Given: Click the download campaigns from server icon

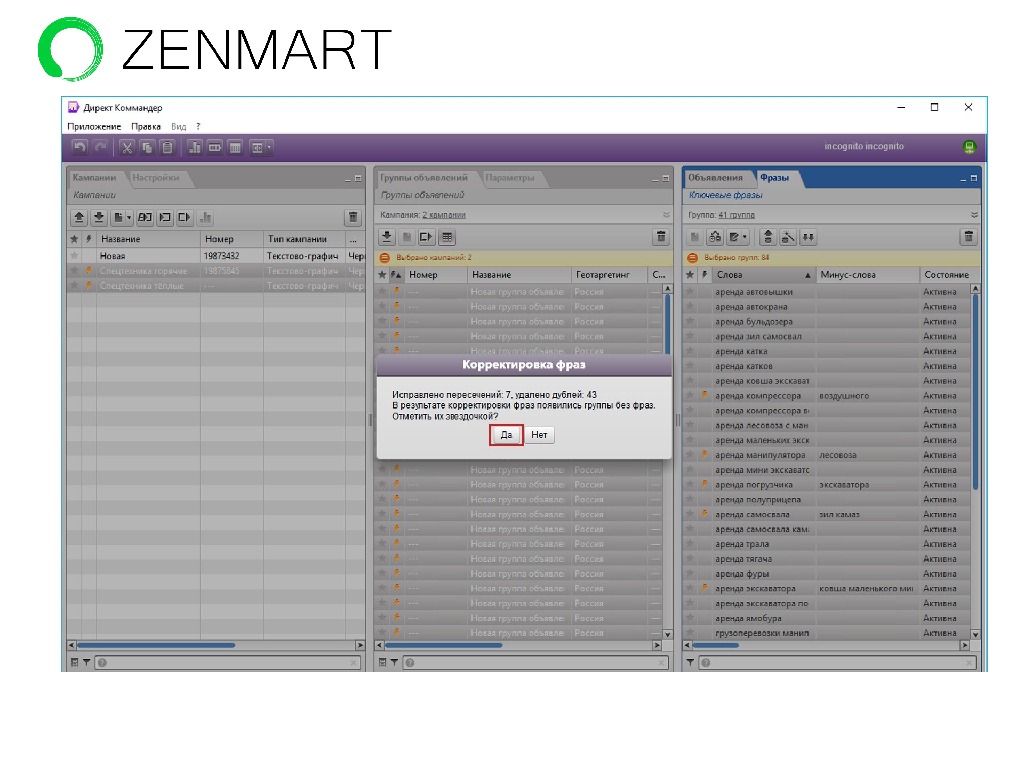Looking at the screenshot, I should coord(99,217).
